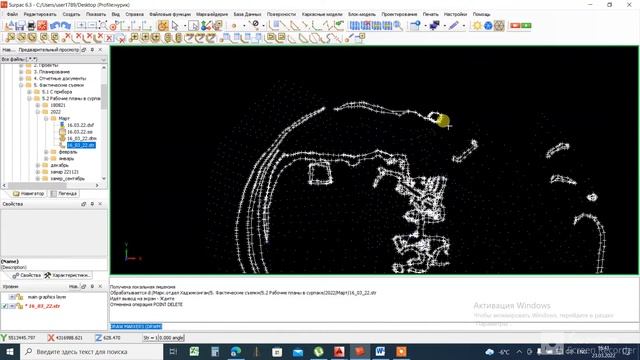Viewport: 640px width, 360px height.
Task: Select '4. Отчетные документы' folder
Action: point(60,78)
